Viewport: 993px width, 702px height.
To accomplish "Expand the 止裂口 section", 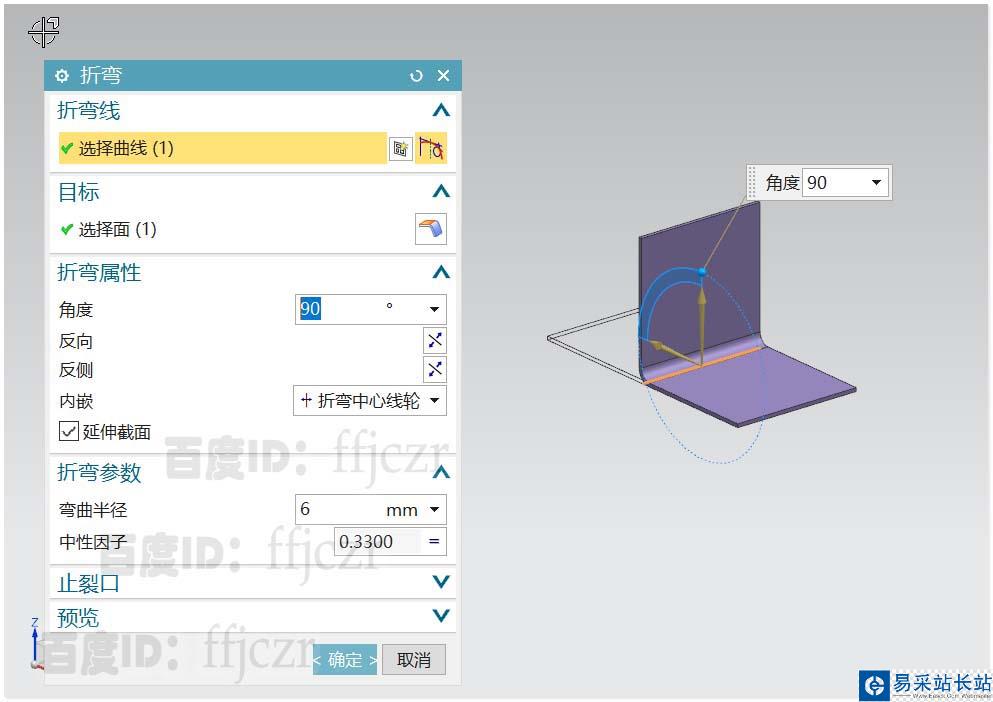I will [441, 582].
